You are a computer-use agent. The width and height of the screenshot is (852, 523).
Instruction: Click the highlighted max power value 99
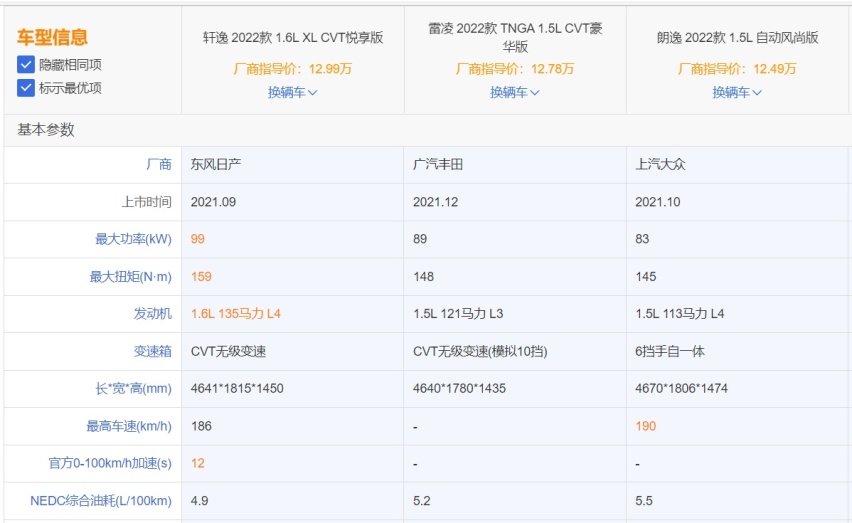[x=198, y=239]
